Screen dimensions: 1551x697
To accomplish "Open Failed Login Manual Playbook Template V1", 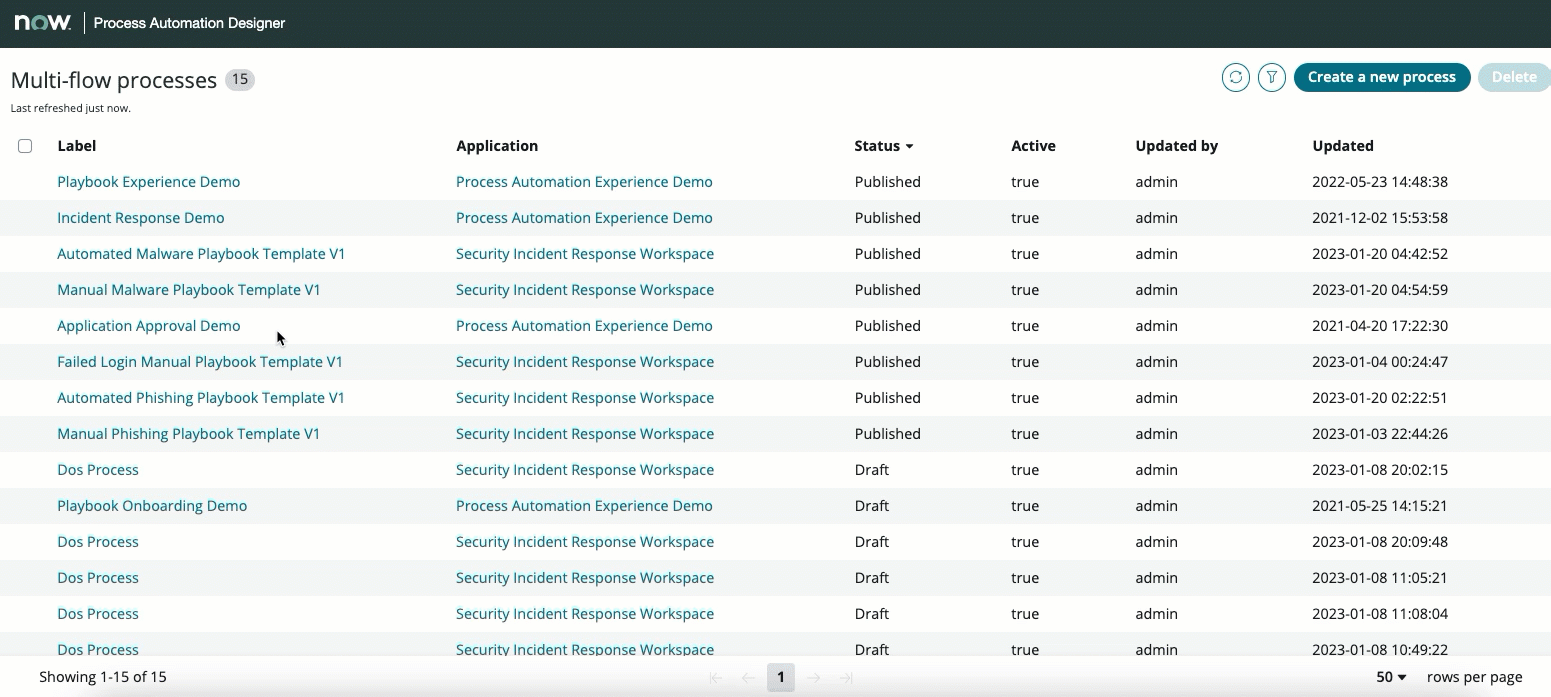I will (x=200, y=362).
